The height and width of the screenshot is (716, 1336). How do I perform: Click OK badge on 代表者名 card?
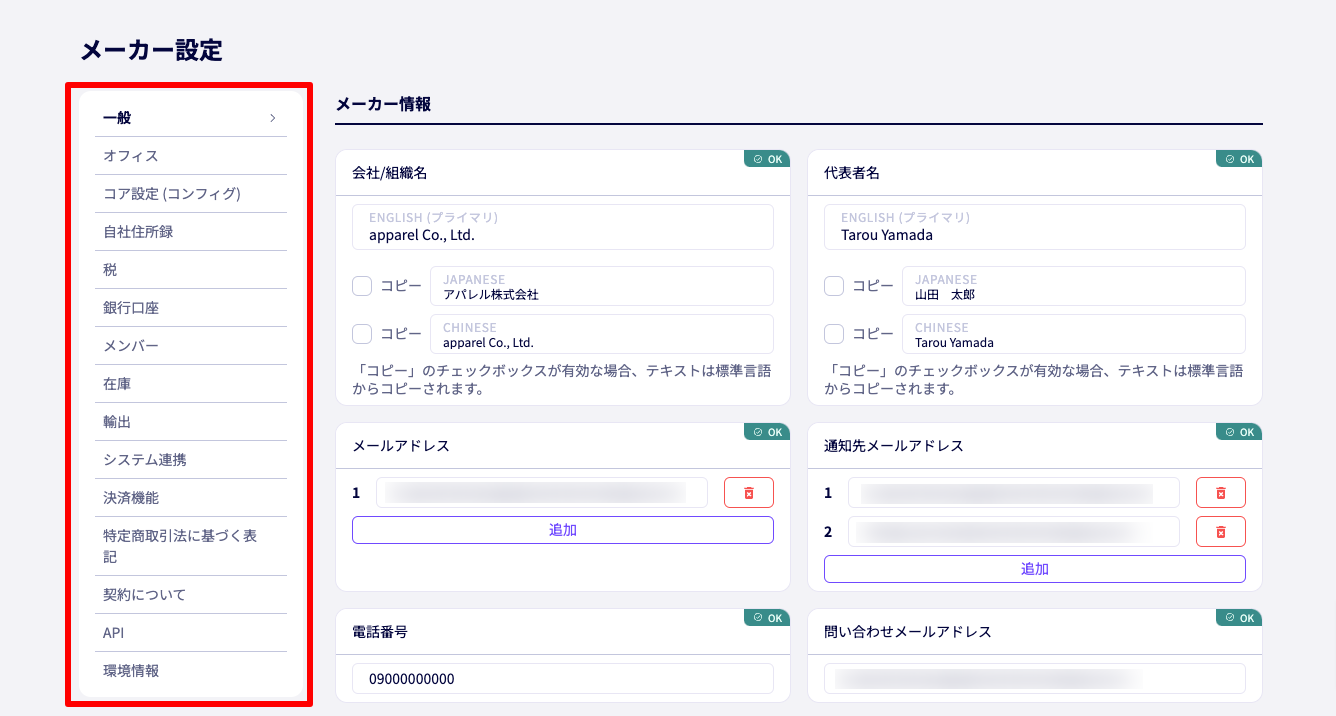coord(1239,159)
